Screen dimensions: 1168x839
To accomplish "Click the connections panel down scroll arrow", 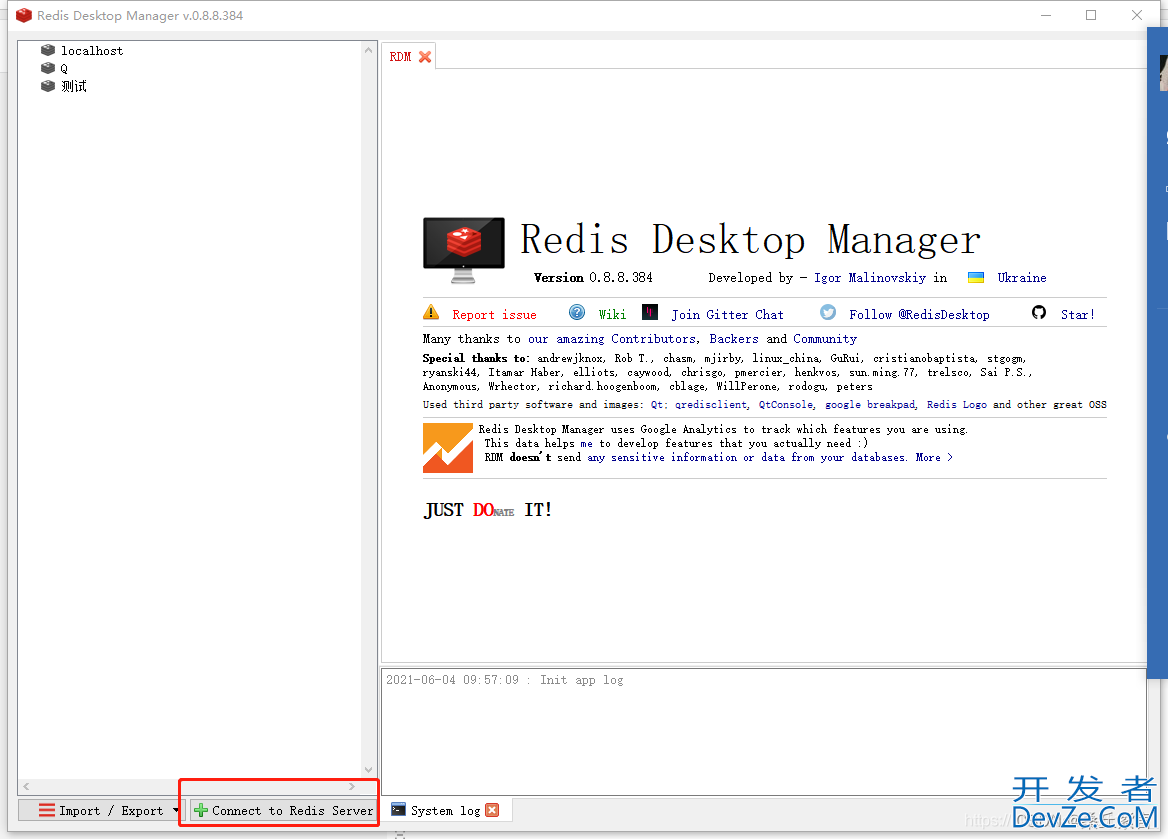I will click(368, 770).
